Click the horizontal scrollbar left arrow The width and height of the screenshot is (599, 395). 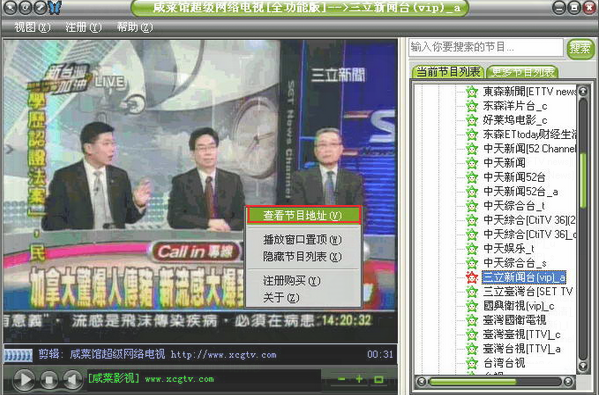tap(422, 381)
